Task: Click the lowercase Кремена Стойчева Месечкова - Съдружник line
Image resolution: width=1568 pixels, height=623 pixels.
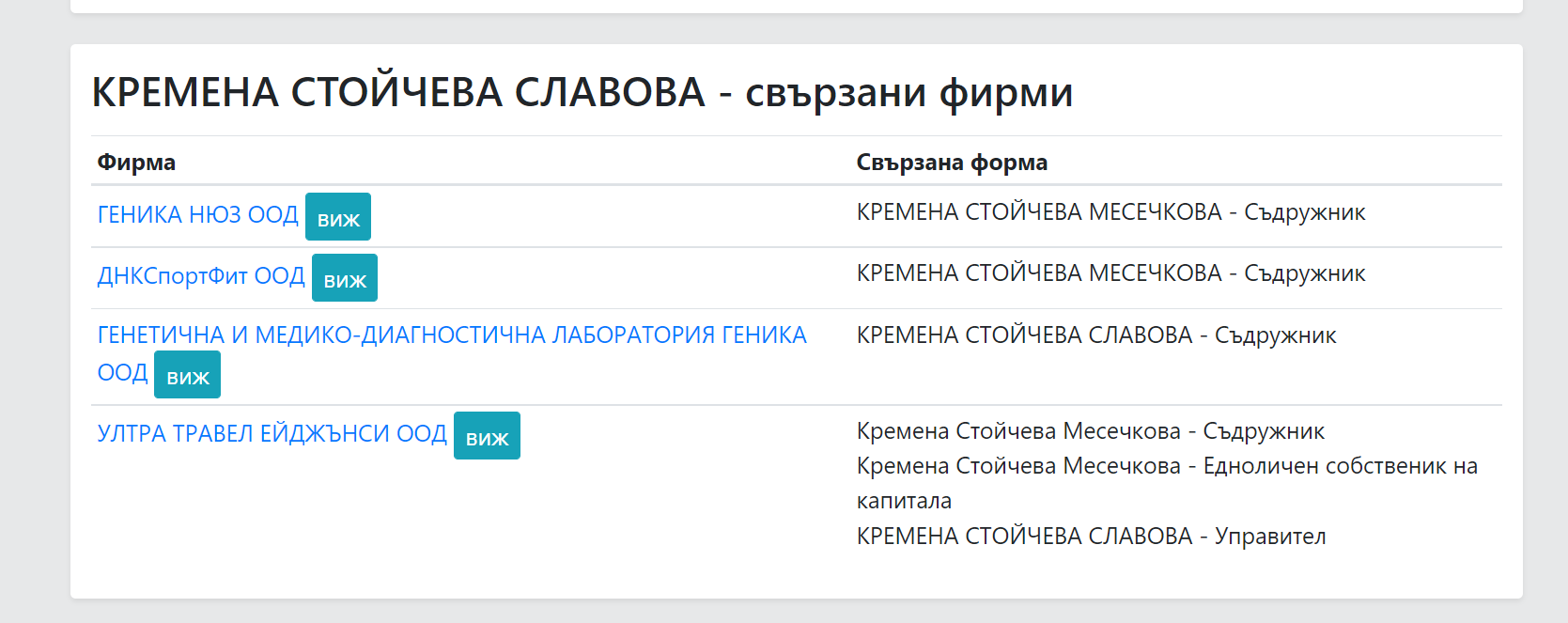Action: click(1091, 431)
